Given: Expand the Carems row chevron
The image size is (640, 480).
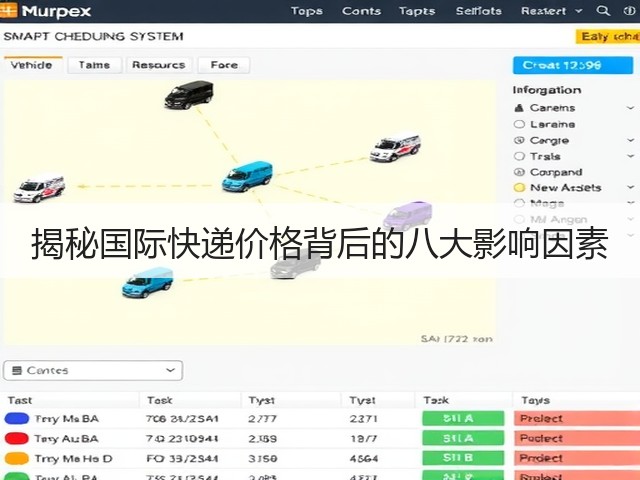Looking at the screenshot, I should [x=631, y=108].
